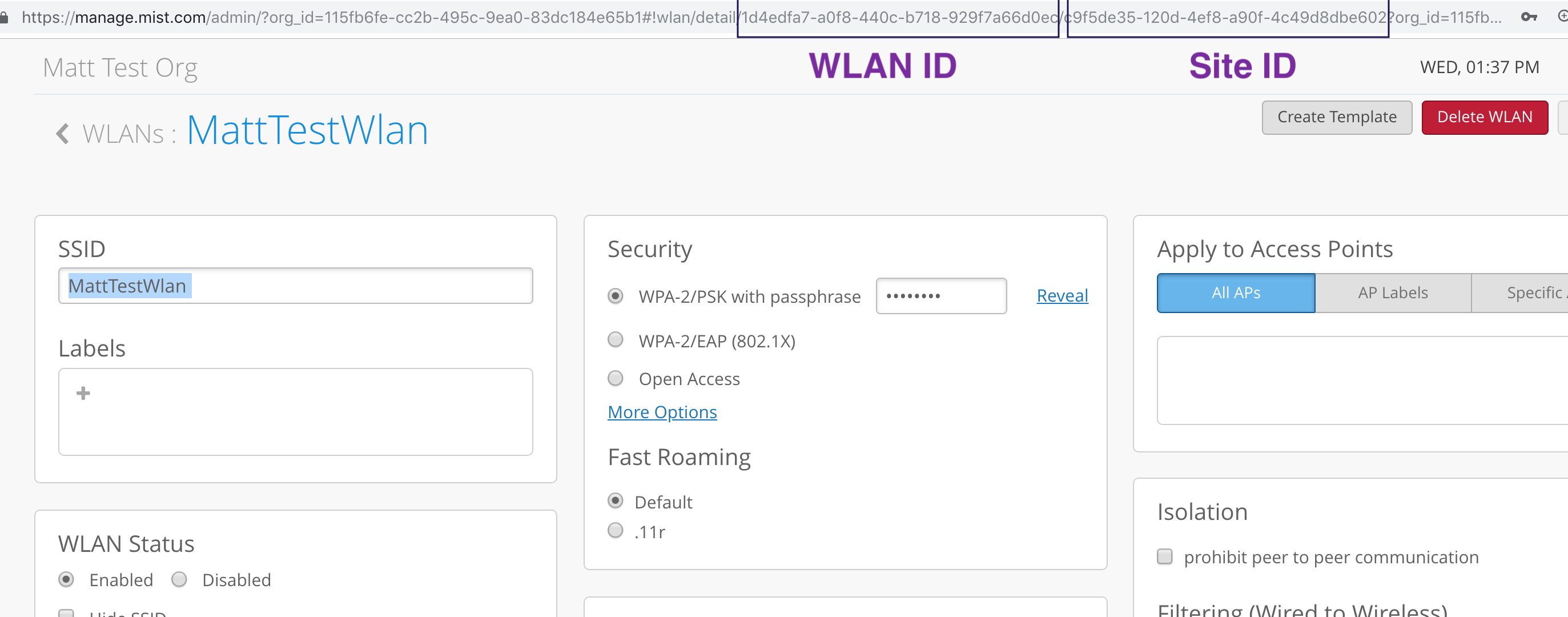Image resolution: width=1568 pixels, height=617 pixels.
Task: Expand More Options under Security
Action: 662,412
